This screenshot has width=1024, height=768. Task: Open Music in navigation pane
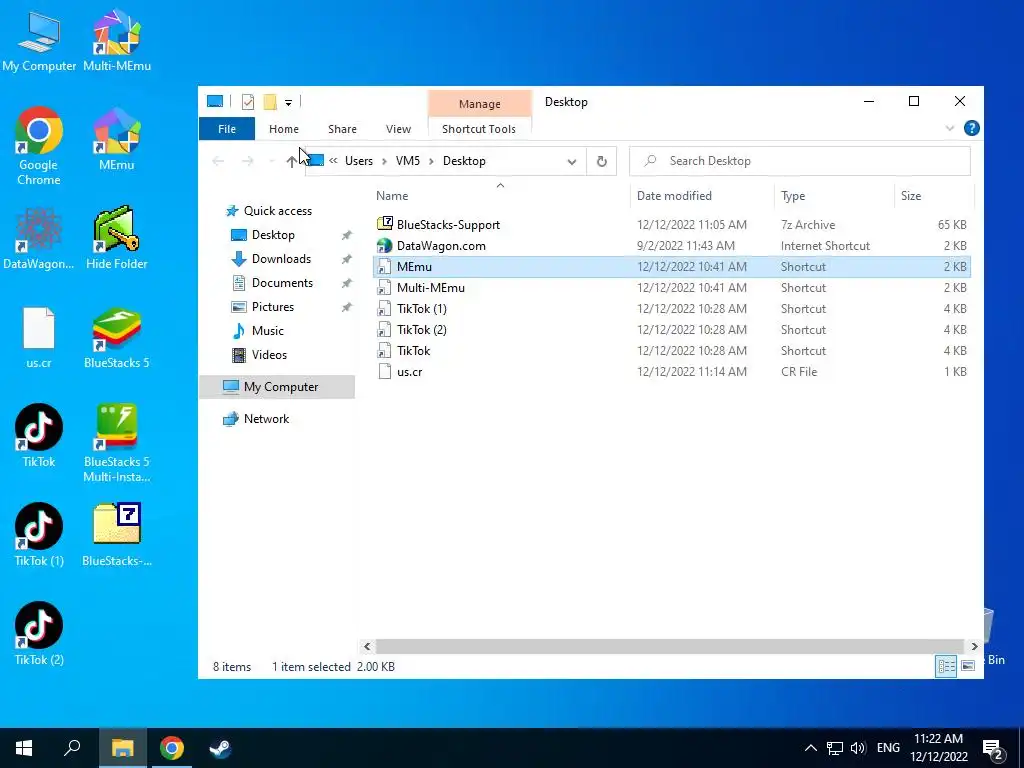[x=268, y=330]
